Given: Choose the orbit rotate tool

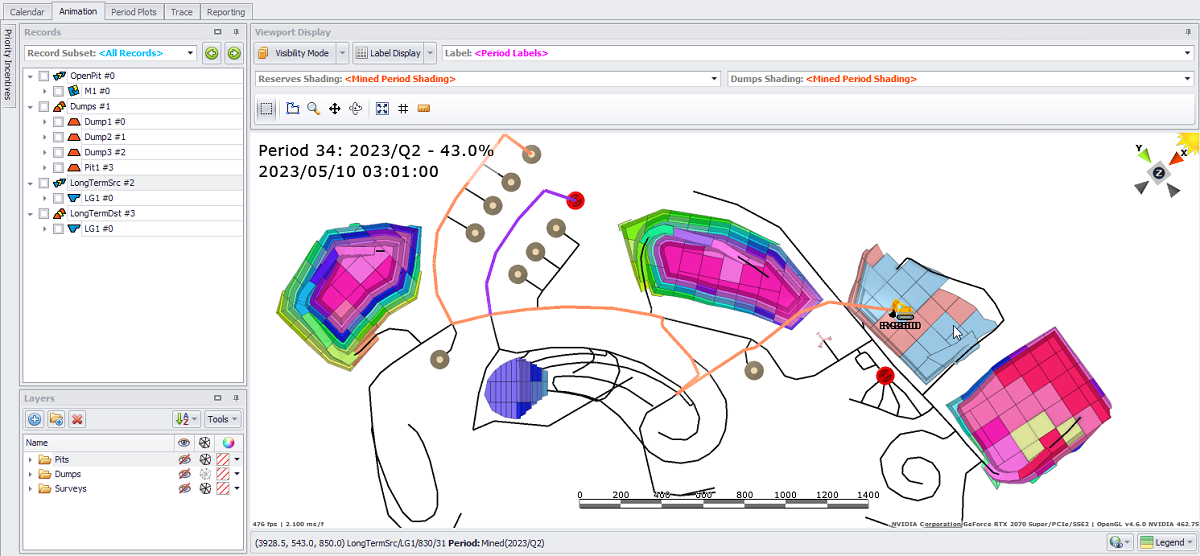Looking at the screenshot, I should pyautogui.click(x=356, y=109).
